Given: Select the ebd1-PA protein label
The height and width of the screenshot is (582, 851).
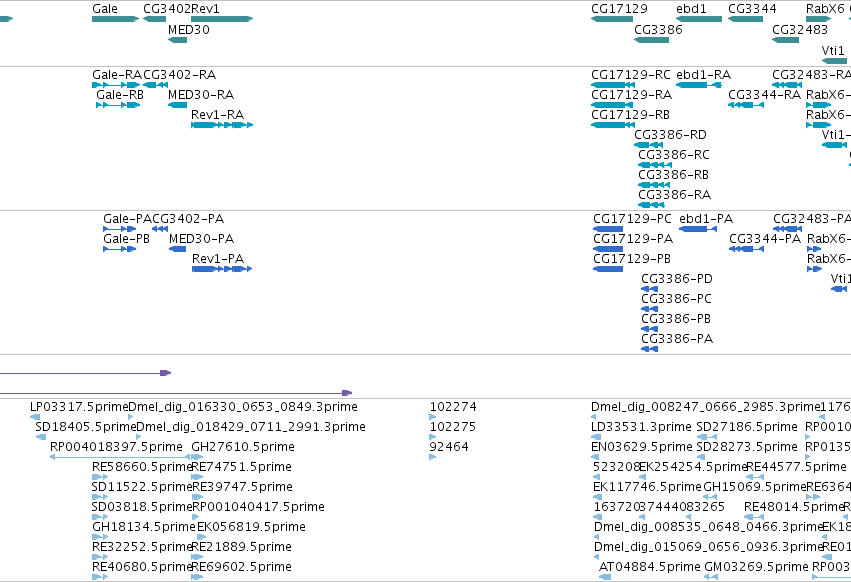Looking at the screenshot, I should click(706, 219).
